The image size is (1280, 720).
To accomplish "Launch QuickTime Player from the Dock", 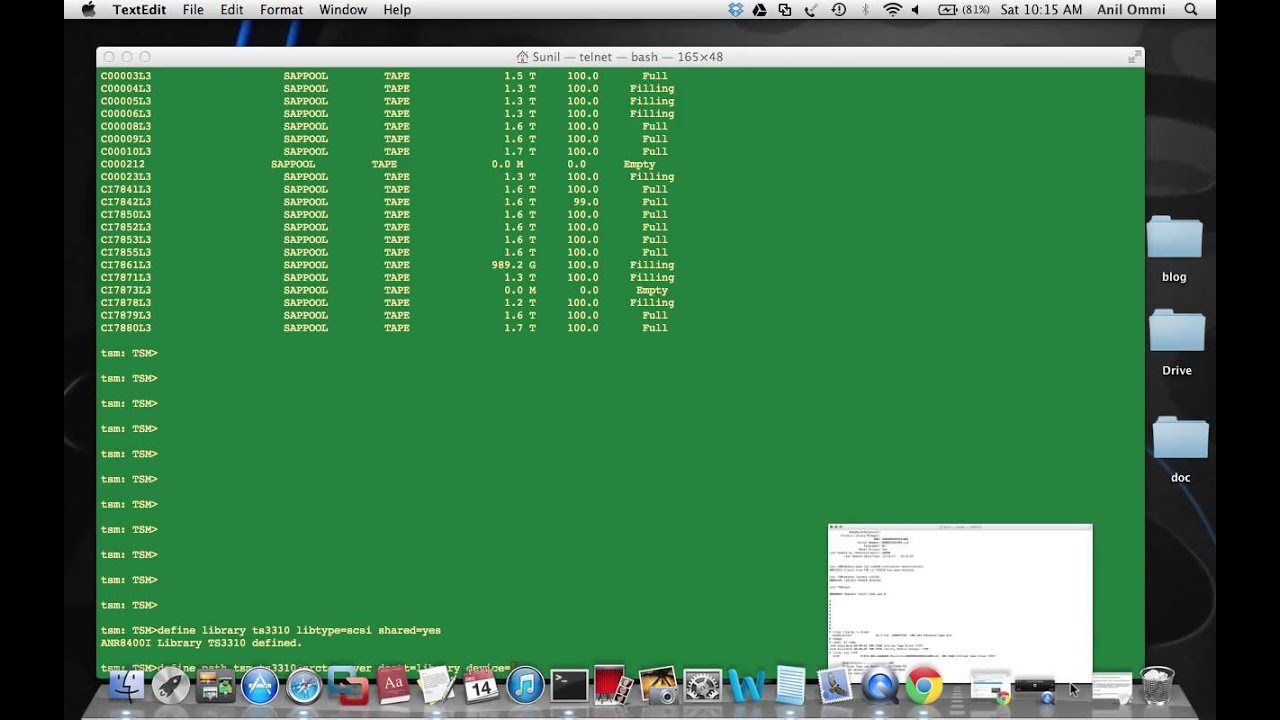I will point(879,686).
